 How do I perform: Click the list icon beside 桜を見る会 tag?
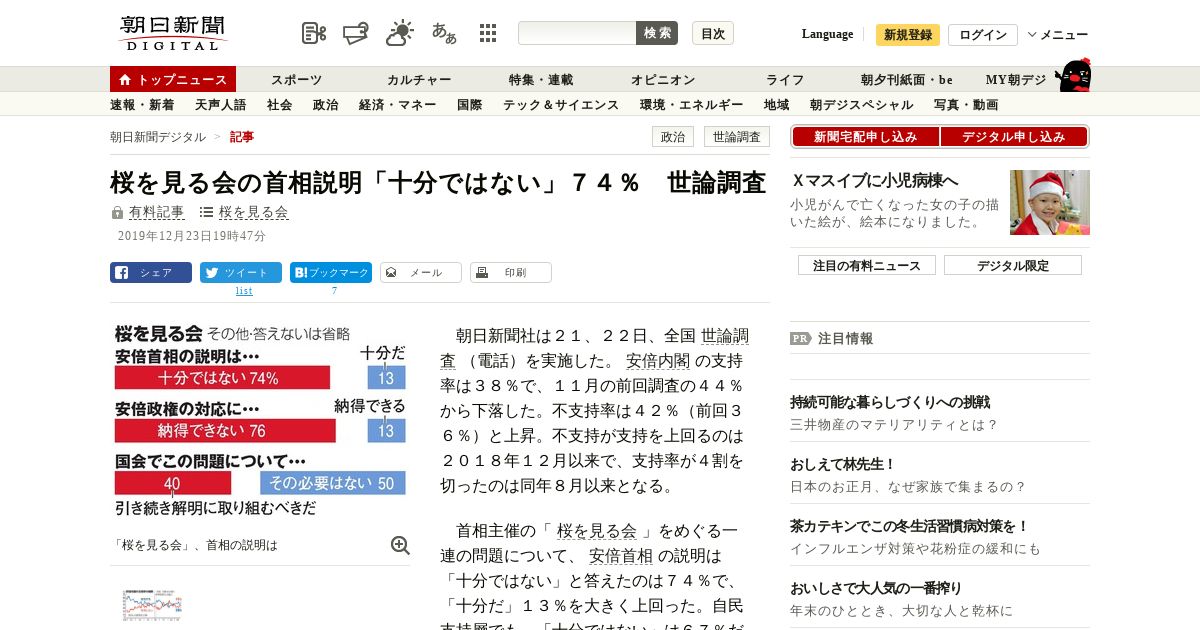pyautogui.click(x=206, y=212)
